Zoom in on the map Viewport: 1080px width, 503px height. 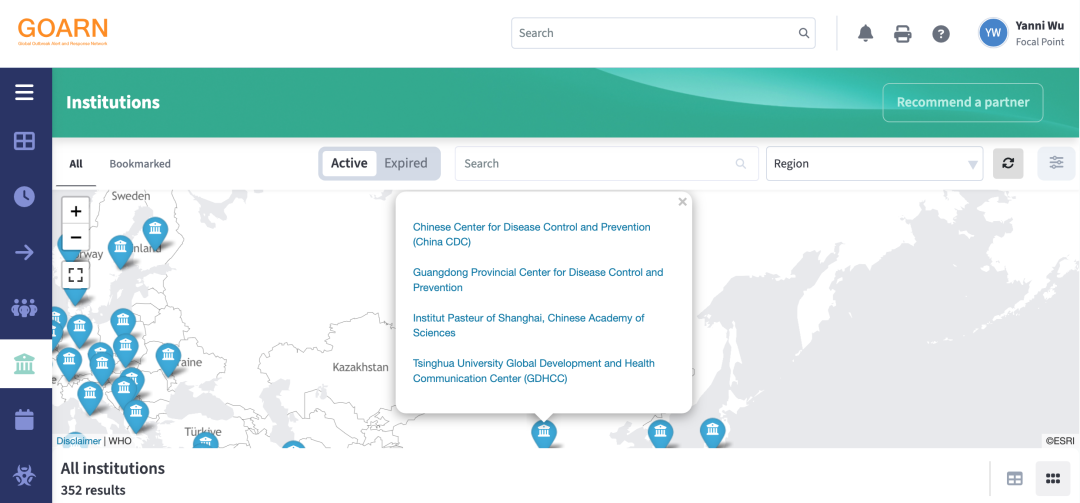coord(76,211)
